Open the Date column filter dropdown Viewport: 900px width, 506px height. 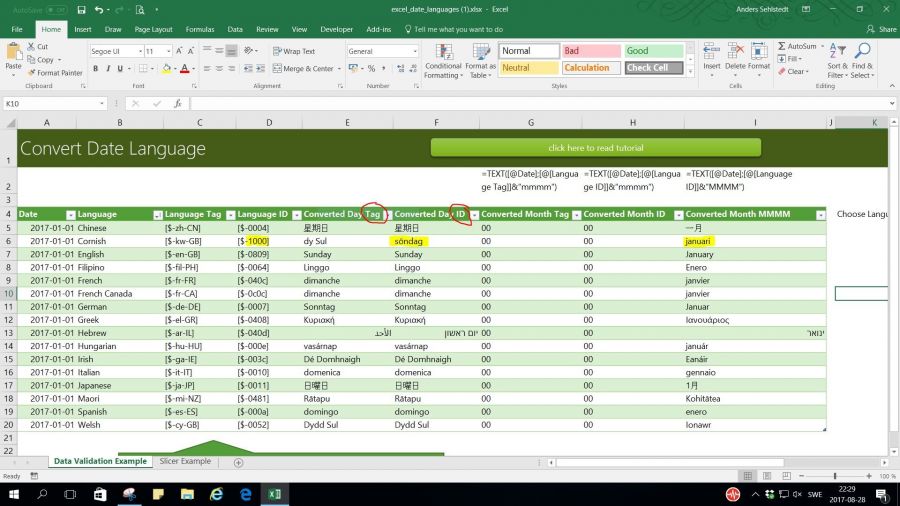click(x=70, y=215)
